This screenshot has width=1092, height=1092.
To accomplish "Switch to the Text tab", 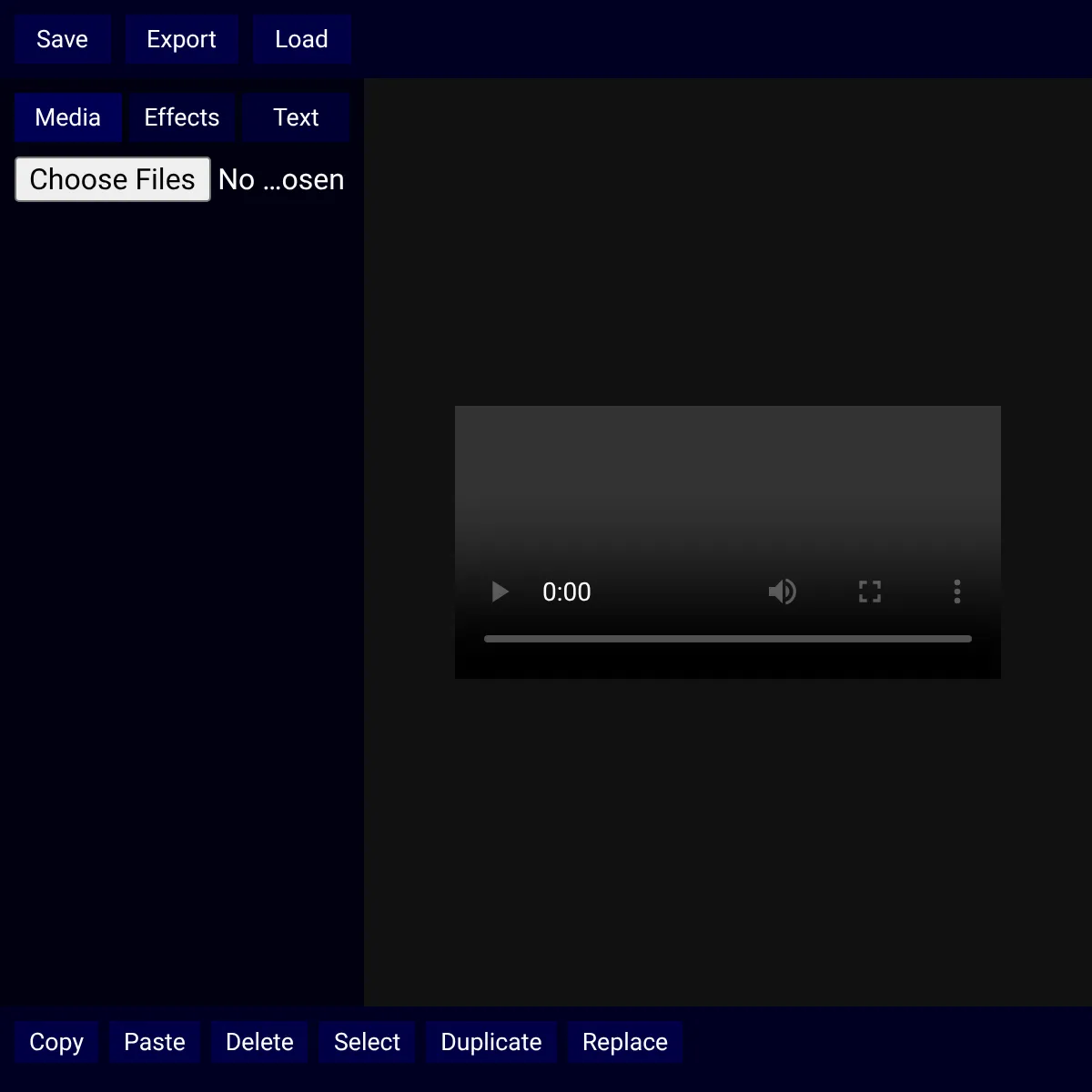I will (296, 117).
